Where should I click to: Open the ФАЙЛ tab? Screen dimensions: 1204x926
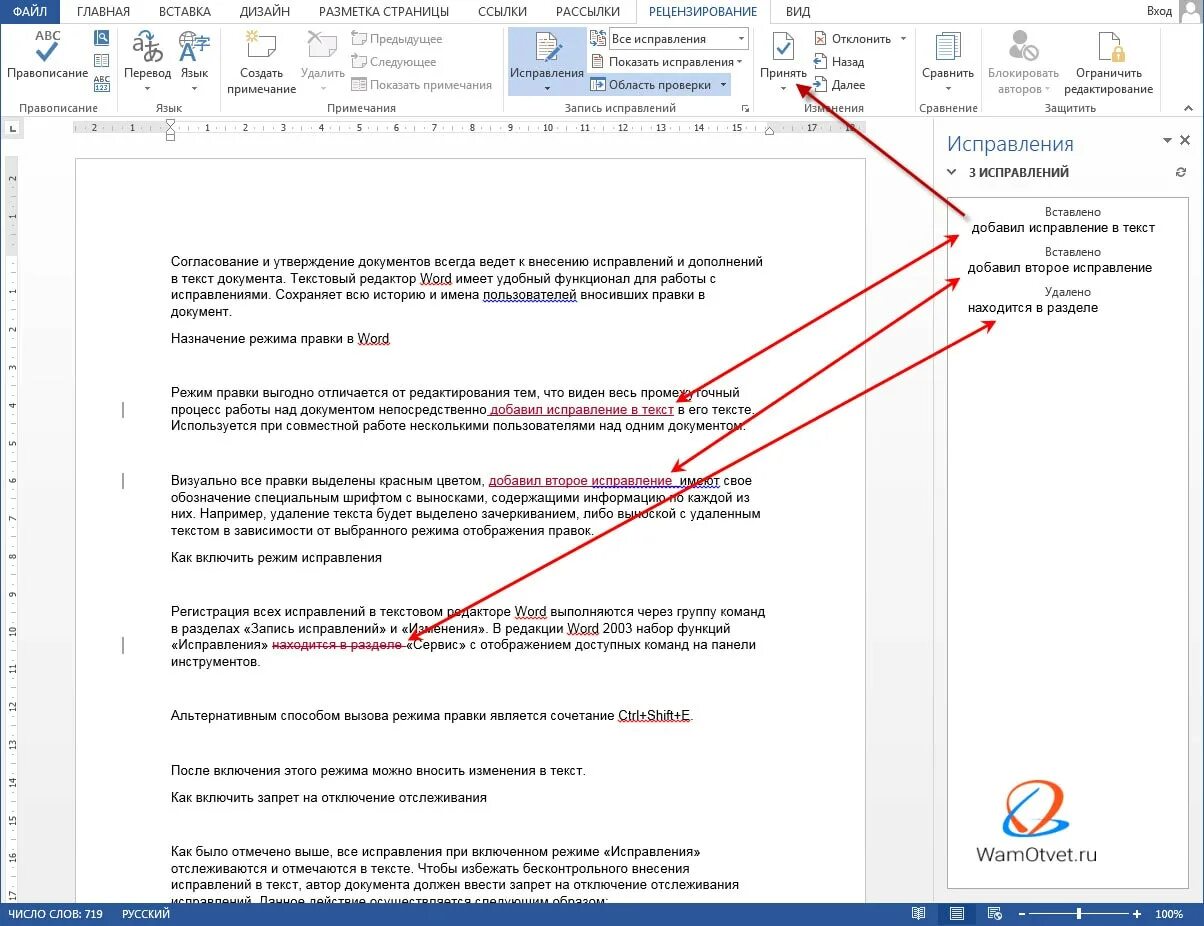30,12
